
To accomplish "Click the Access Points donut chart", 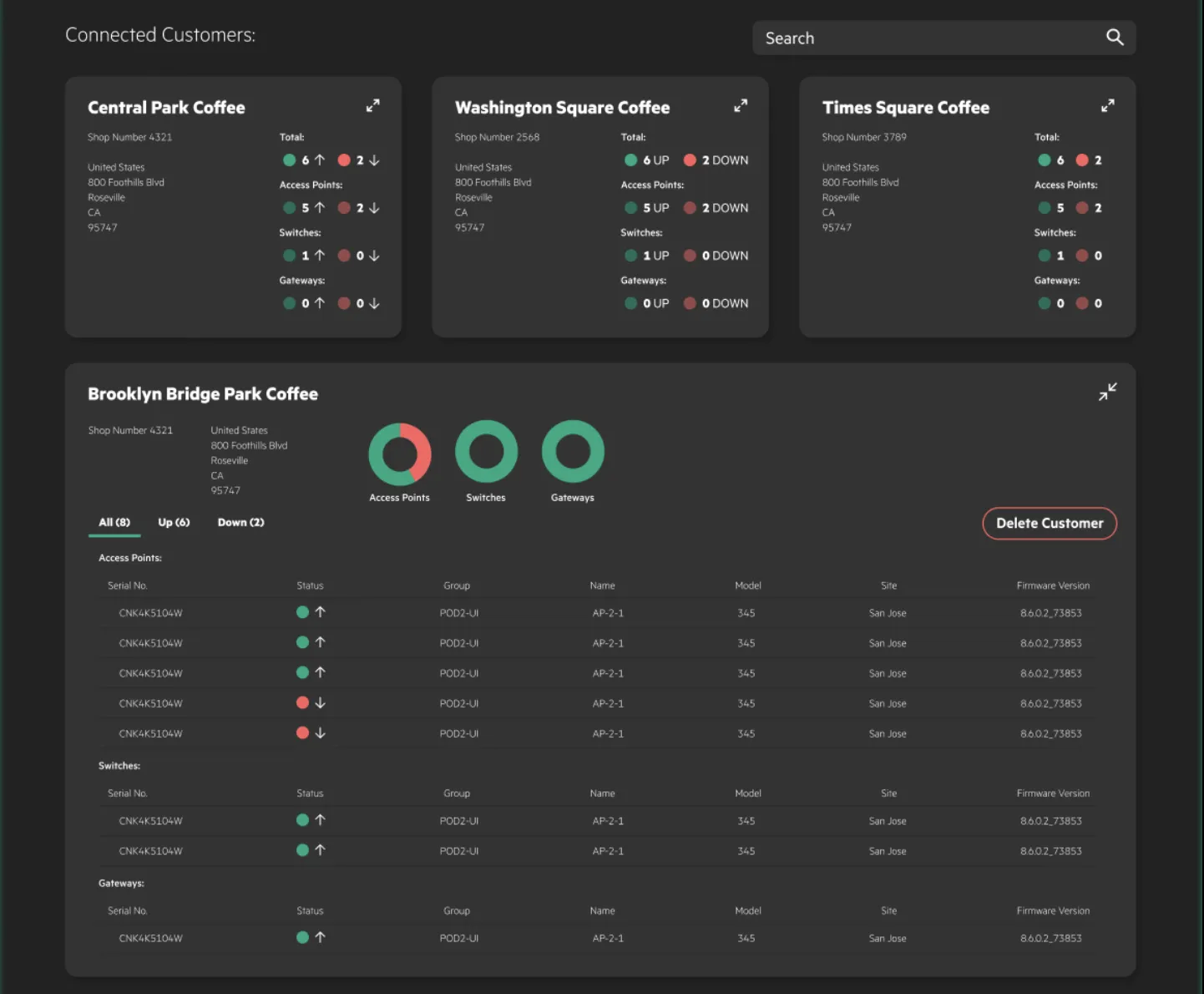I will (x=400, y=453).
